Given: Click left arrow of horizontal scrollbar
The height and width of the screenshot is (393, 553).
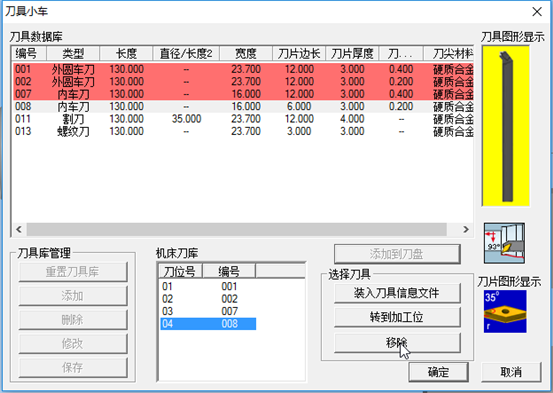Looking at the screenshot, I should click(x=19, y=229).
